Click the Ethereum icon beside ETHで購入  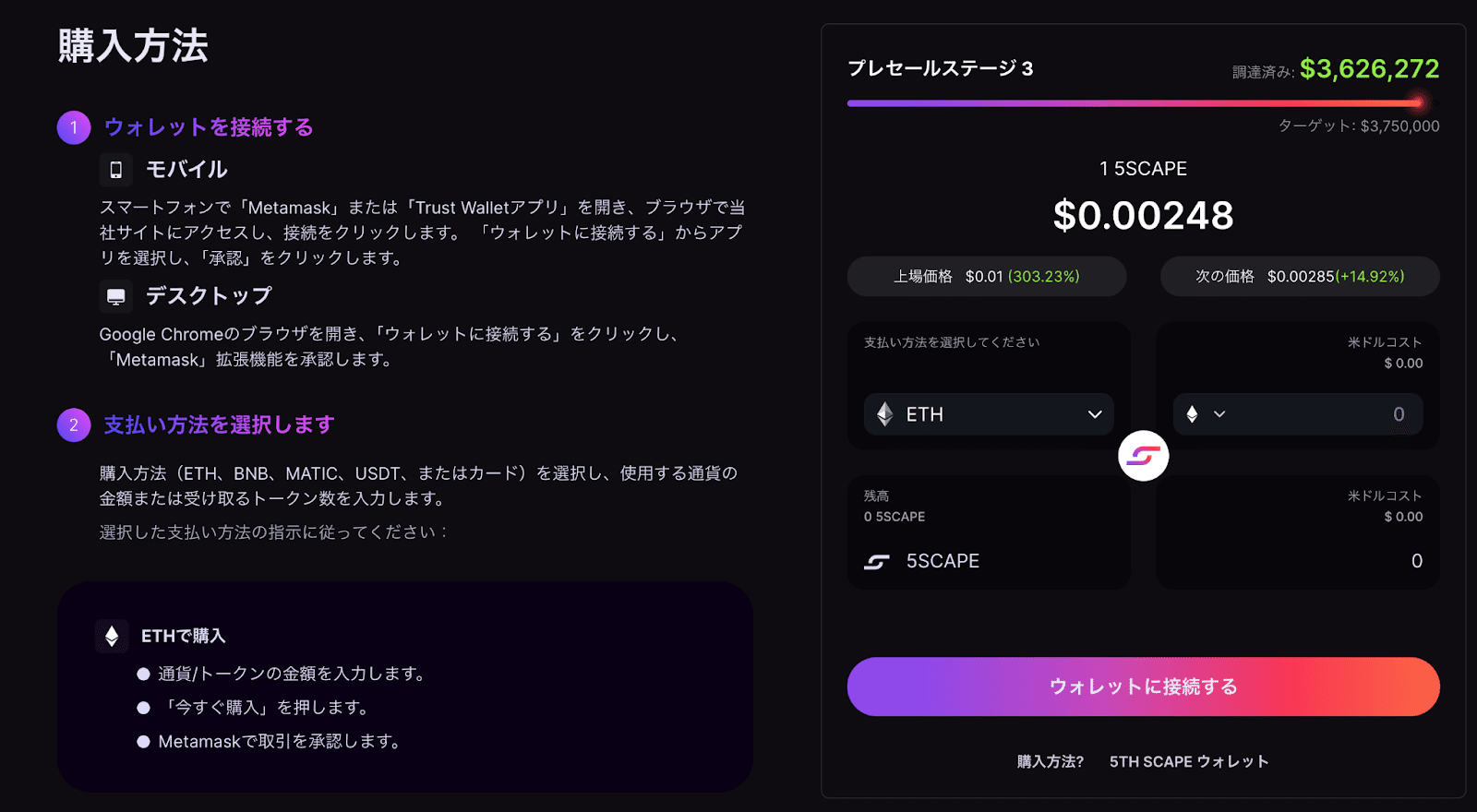[x=112, y=636]
